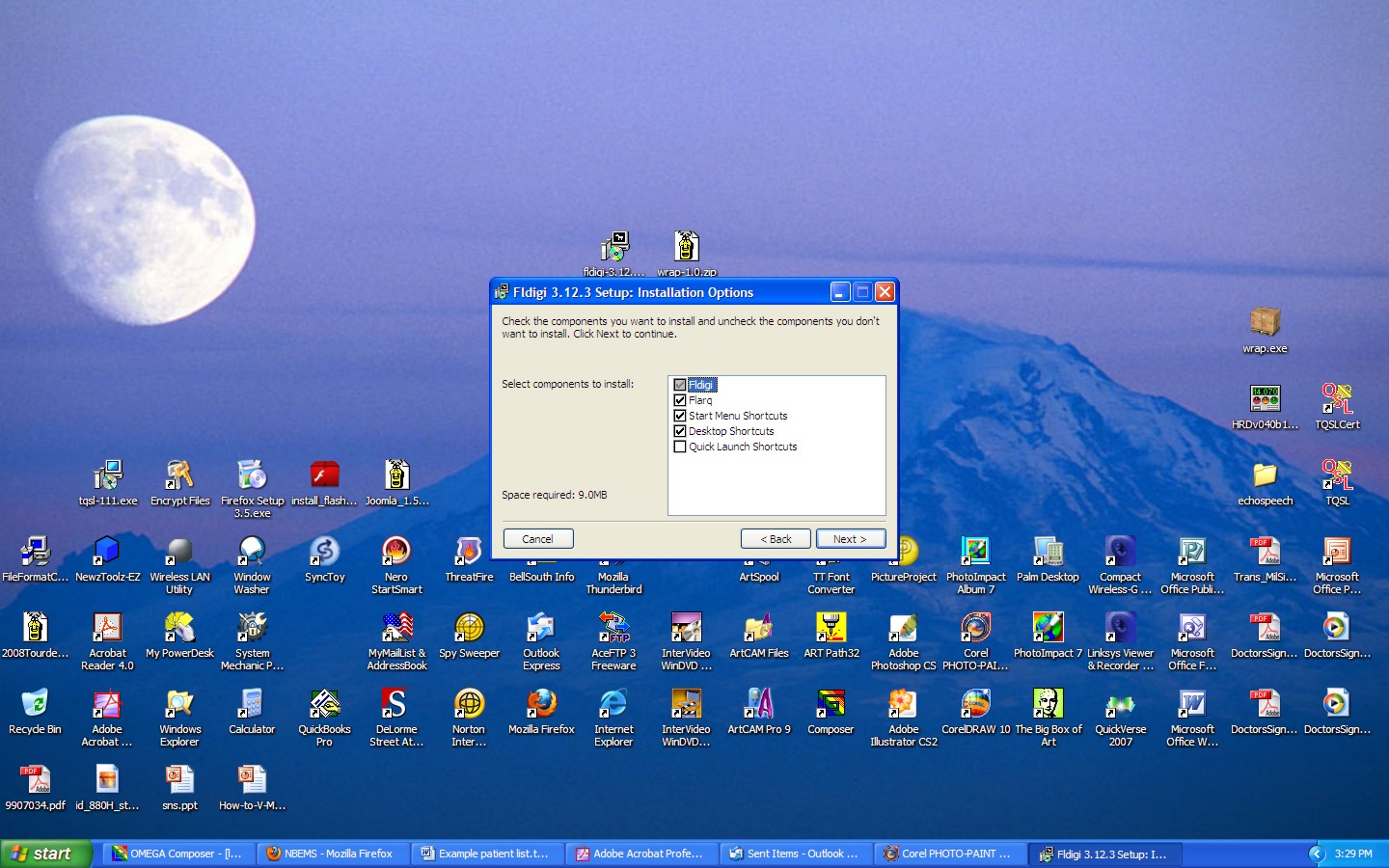Click the 3:29 PM taskbar clock
Image resolution: width=1389 pixels, height=868 pixels.
pos(1353,854)
